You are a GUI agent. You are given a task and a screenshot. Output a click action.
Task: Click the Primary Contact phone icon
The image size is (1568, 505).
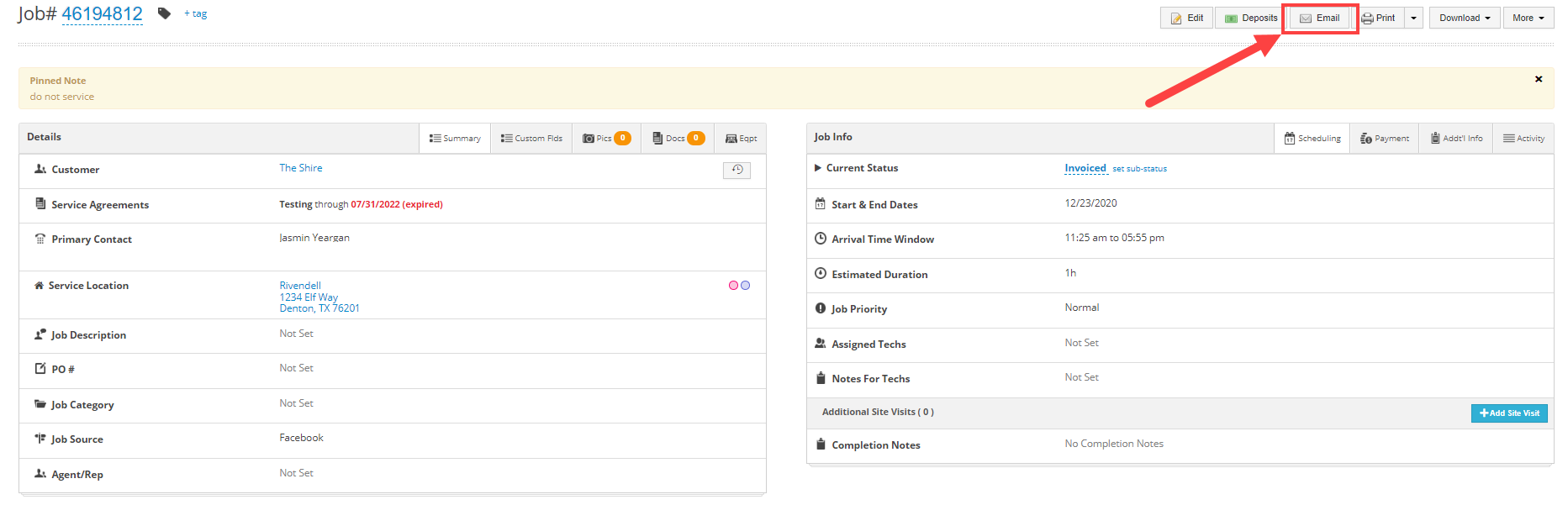click(x=40, y=239)
